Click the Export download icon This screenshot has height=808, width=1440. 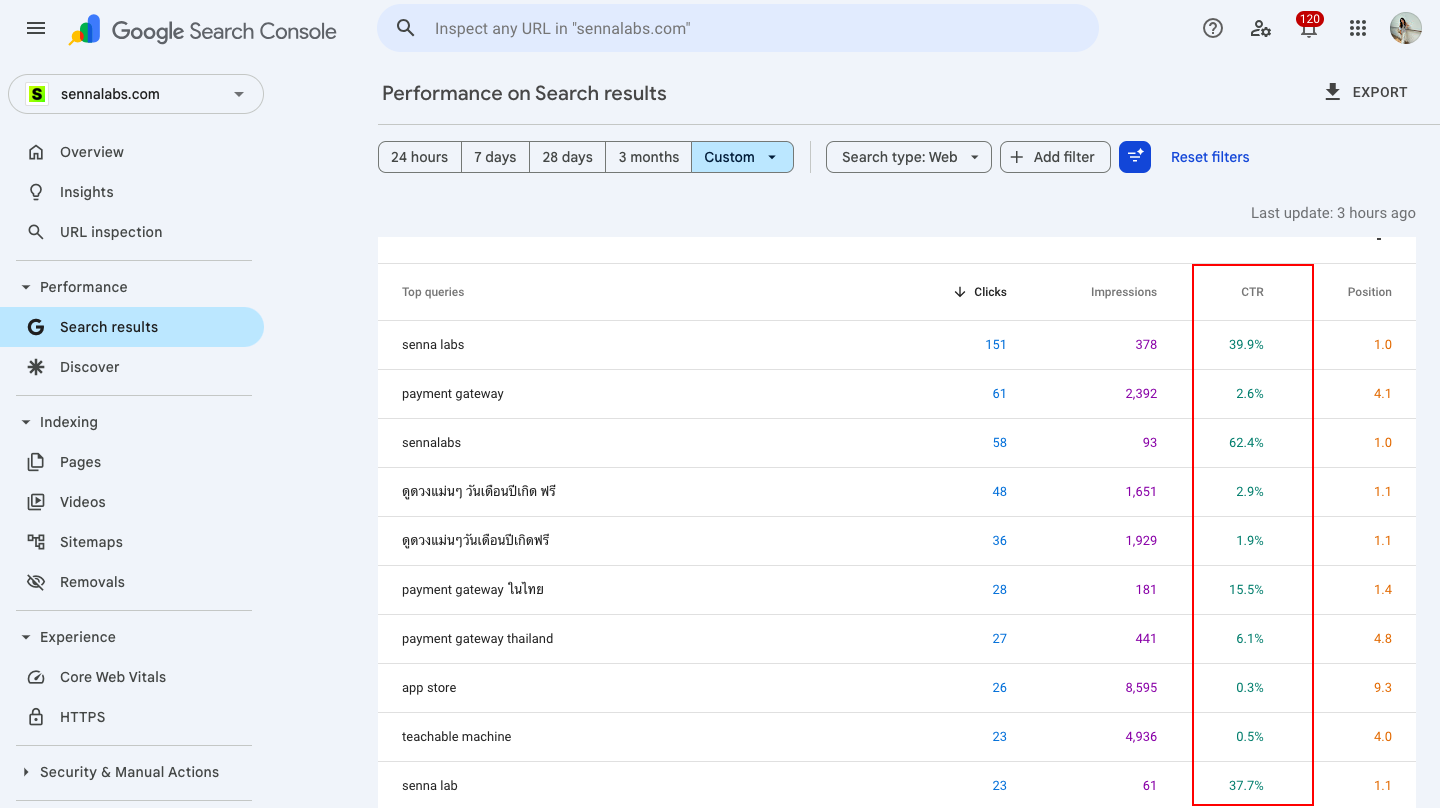click(1332, 92)
